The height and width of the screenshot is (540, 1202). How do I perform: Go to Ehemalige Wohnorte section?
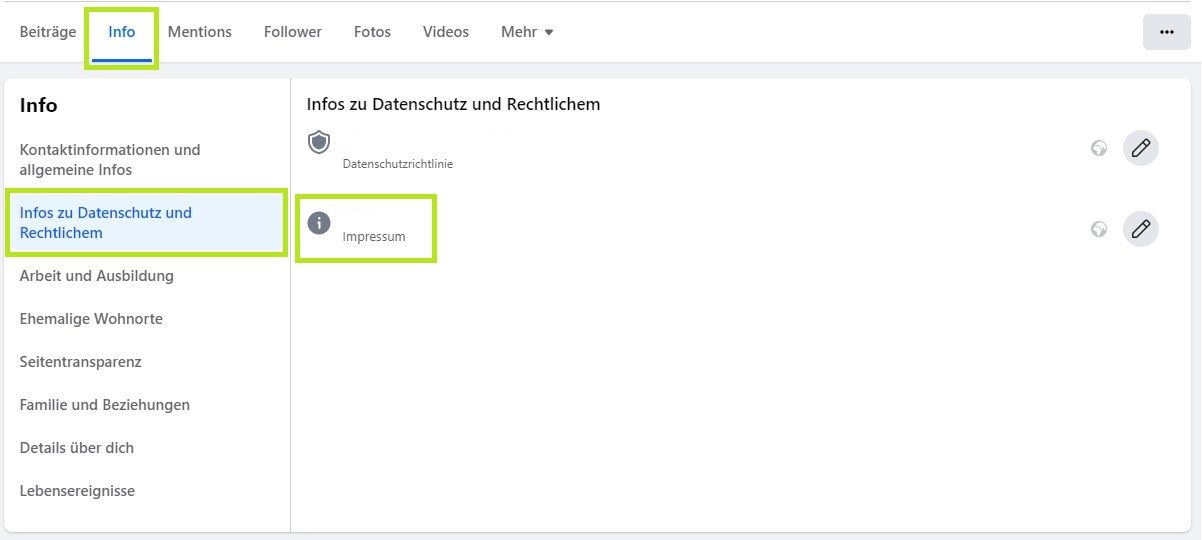click(x=91, y=319)
